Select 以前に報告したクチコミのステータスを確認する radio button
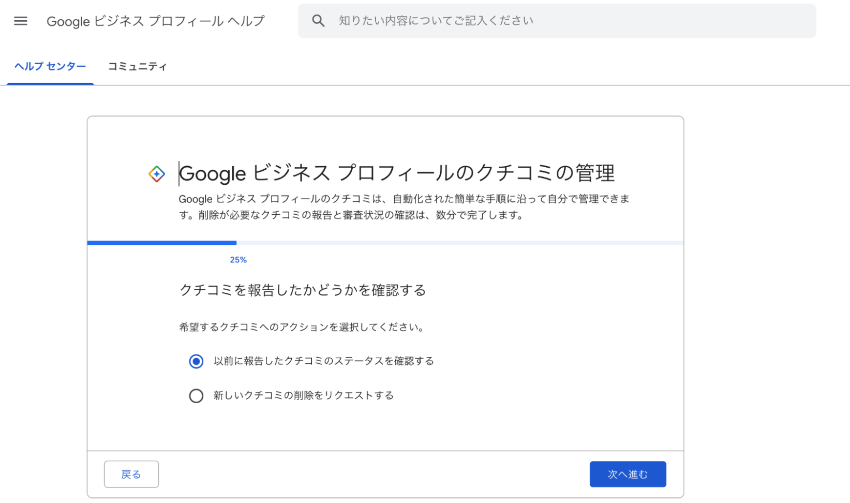This screenshot has height=503, width=850. 196,361
